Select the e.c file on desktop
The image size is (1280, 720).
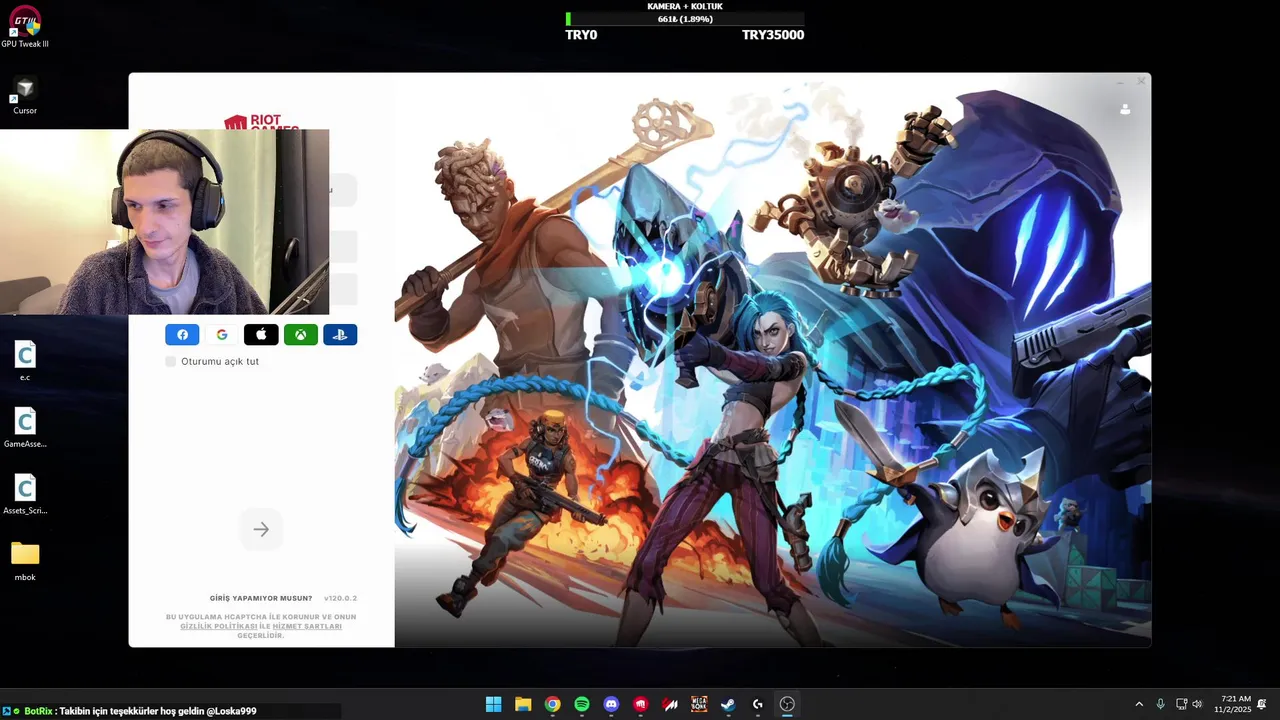tap(25, 361)
